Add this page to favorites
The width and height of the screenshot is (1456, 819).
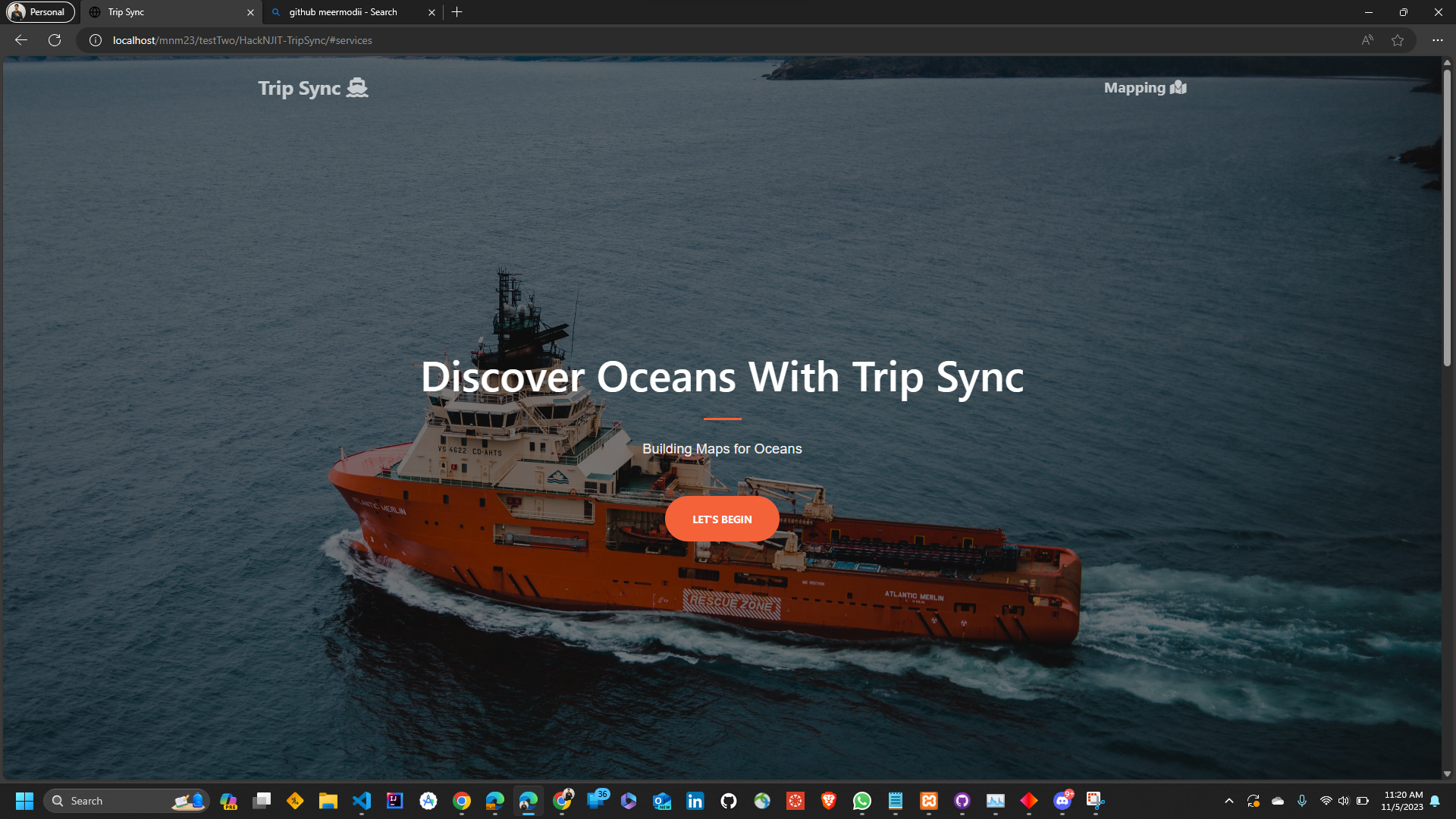(1398, 40)
